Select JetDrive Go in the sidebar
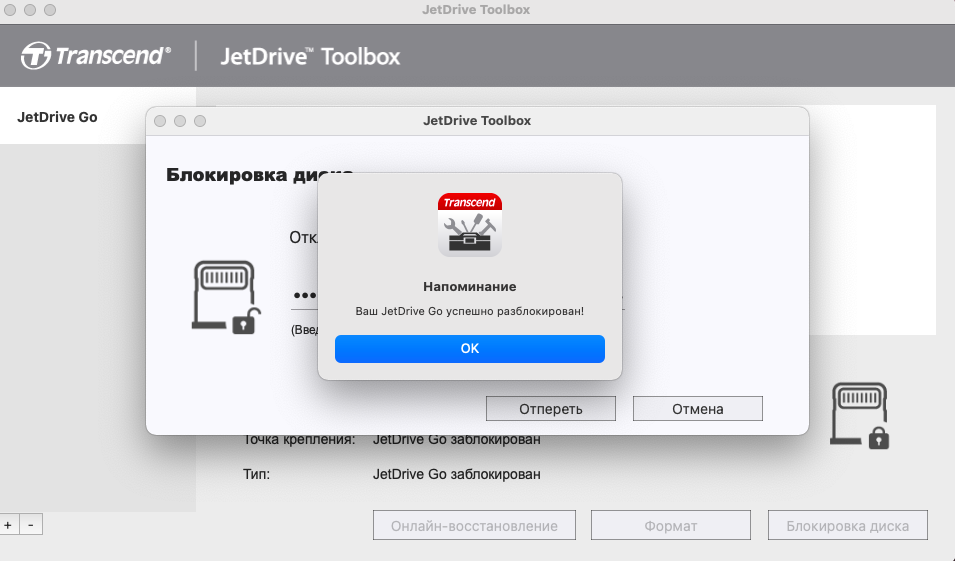The height and width of the screenshot is (561, 955). tap(57, 117)
